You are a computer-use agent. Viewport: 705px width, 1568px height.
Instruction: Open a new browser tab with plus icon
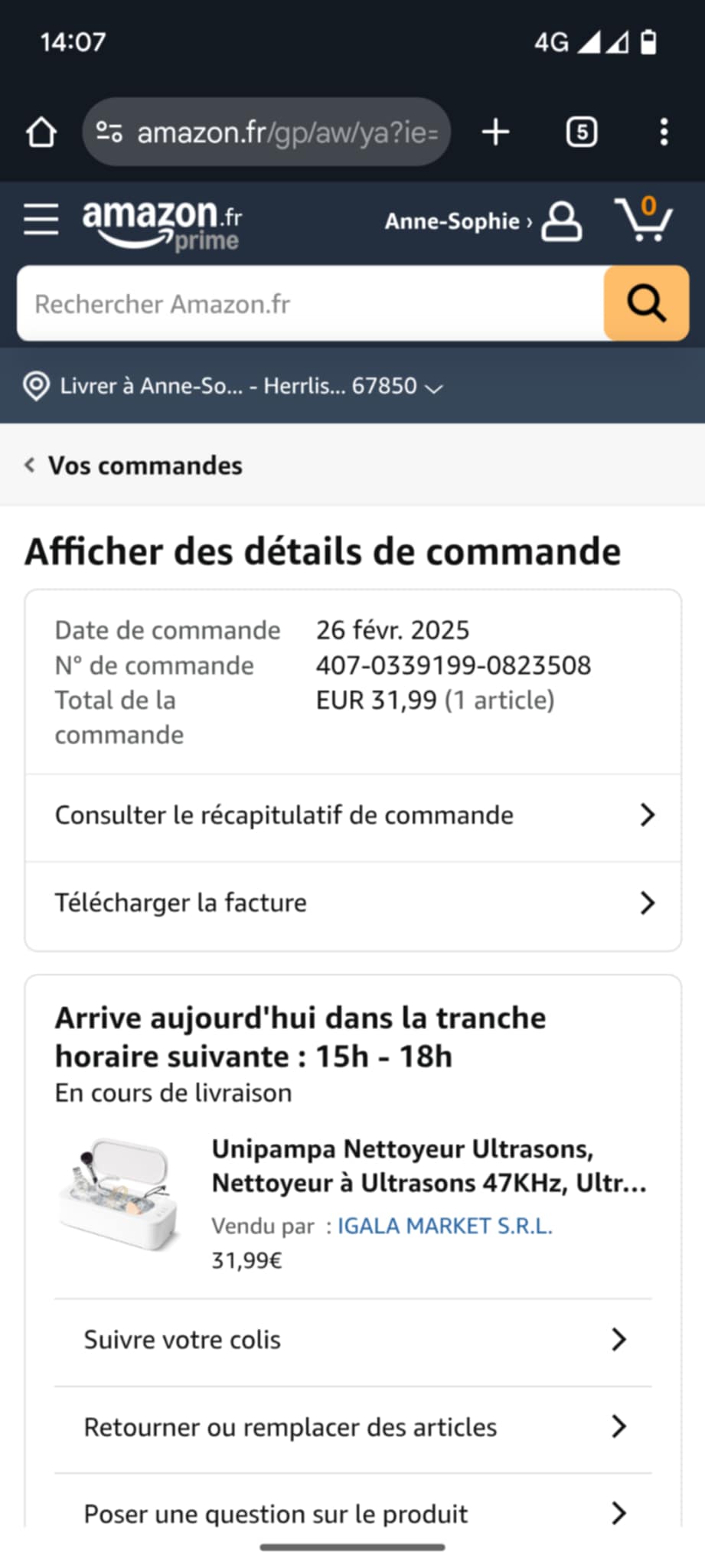click(495, 132)
